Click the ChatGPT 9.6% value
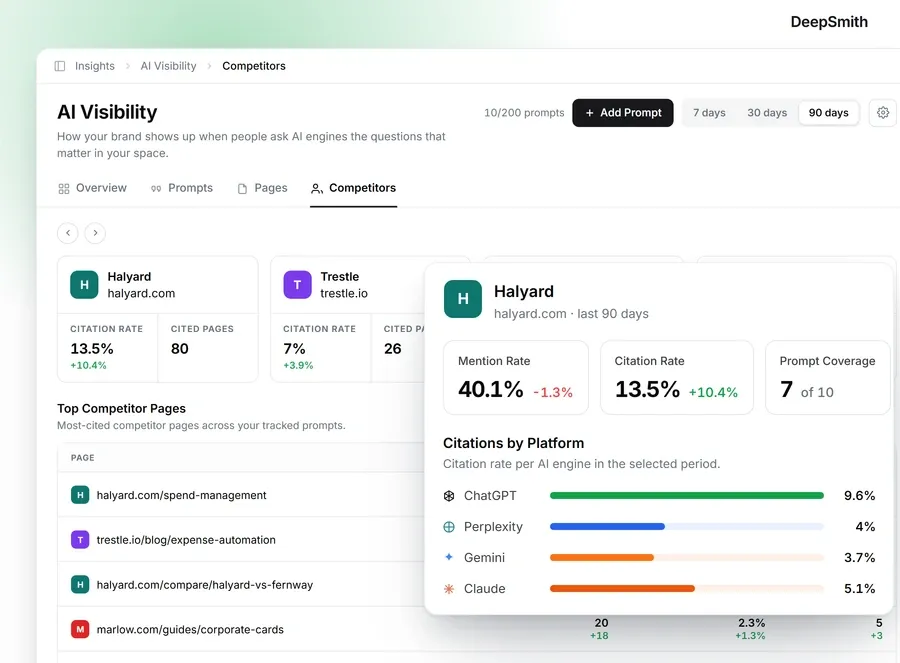900x663 pixels. tap(859, 495)
